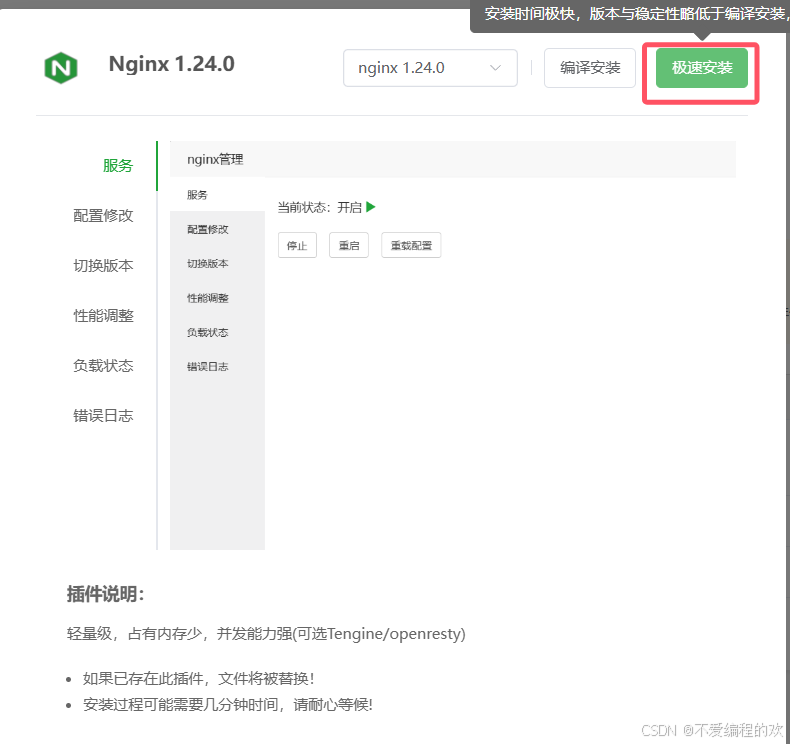The image size is (790, 744).
Task: Open the nginx 1.24.0 version dropdown
Action: tap(430, 68)
